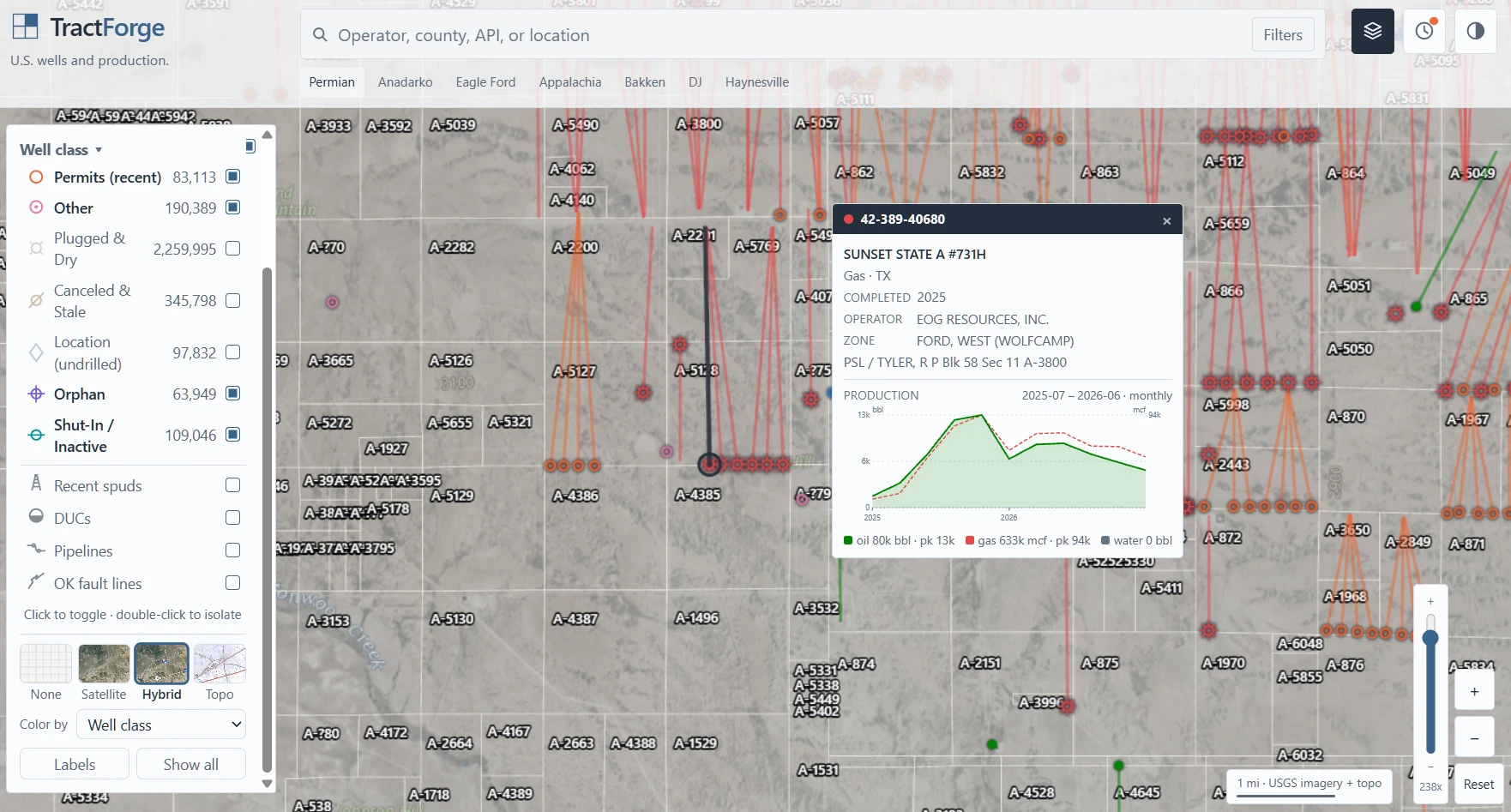Click the search magnifier icon
Image resolution: width=1511 pixels, height=812 pixels.
pyautogui.click(x=320, y=35)
